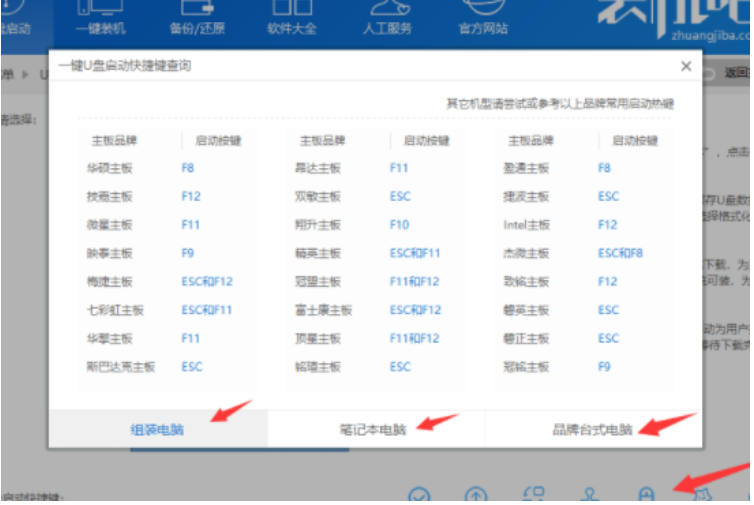The image size is (754, 505).
Task: Click ESC hotkey beside 磐正主板
Action: coord(608,338)
